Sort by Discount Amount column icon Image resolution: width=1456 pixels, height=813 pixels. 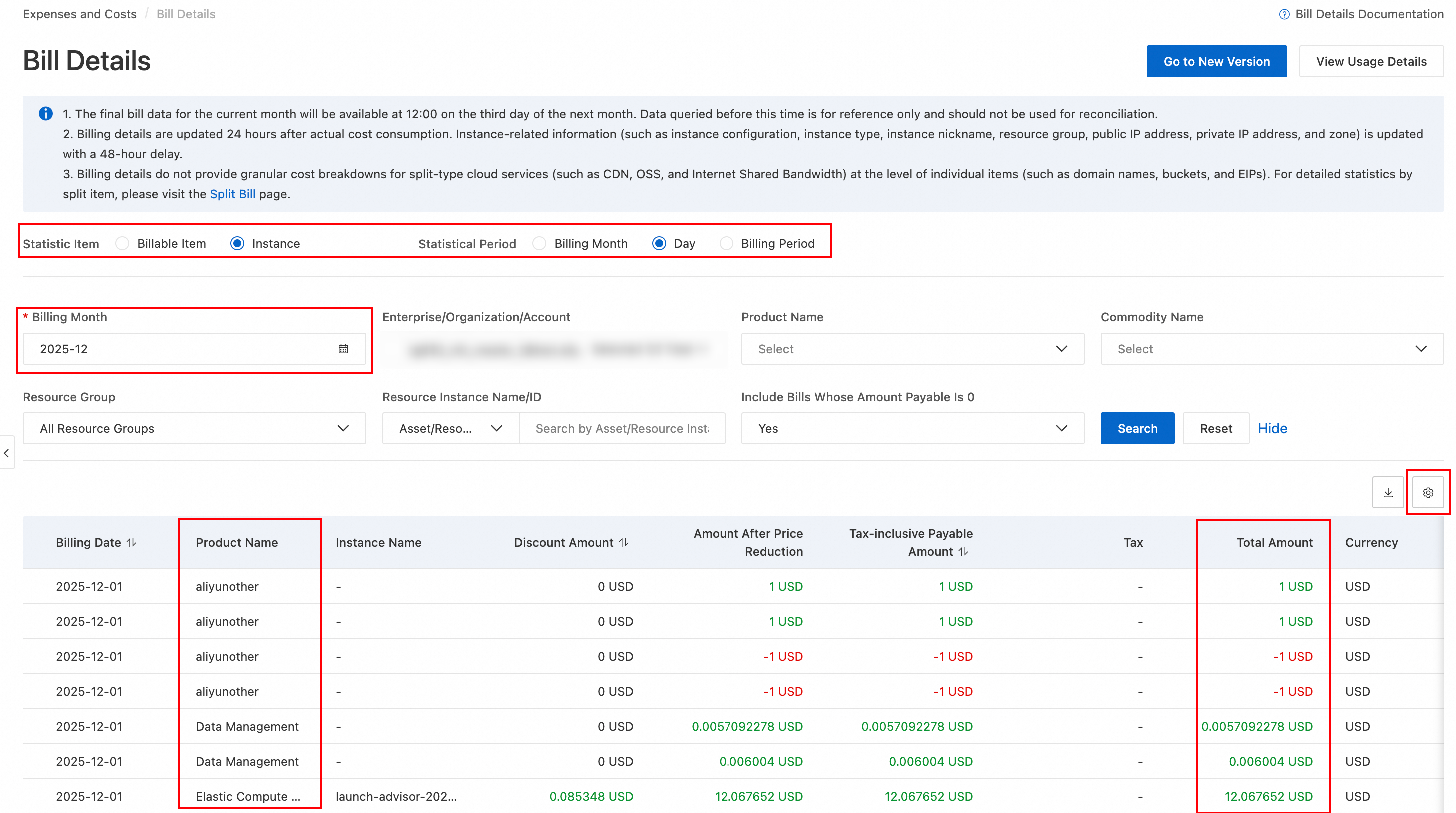click(x=624, y=542)
